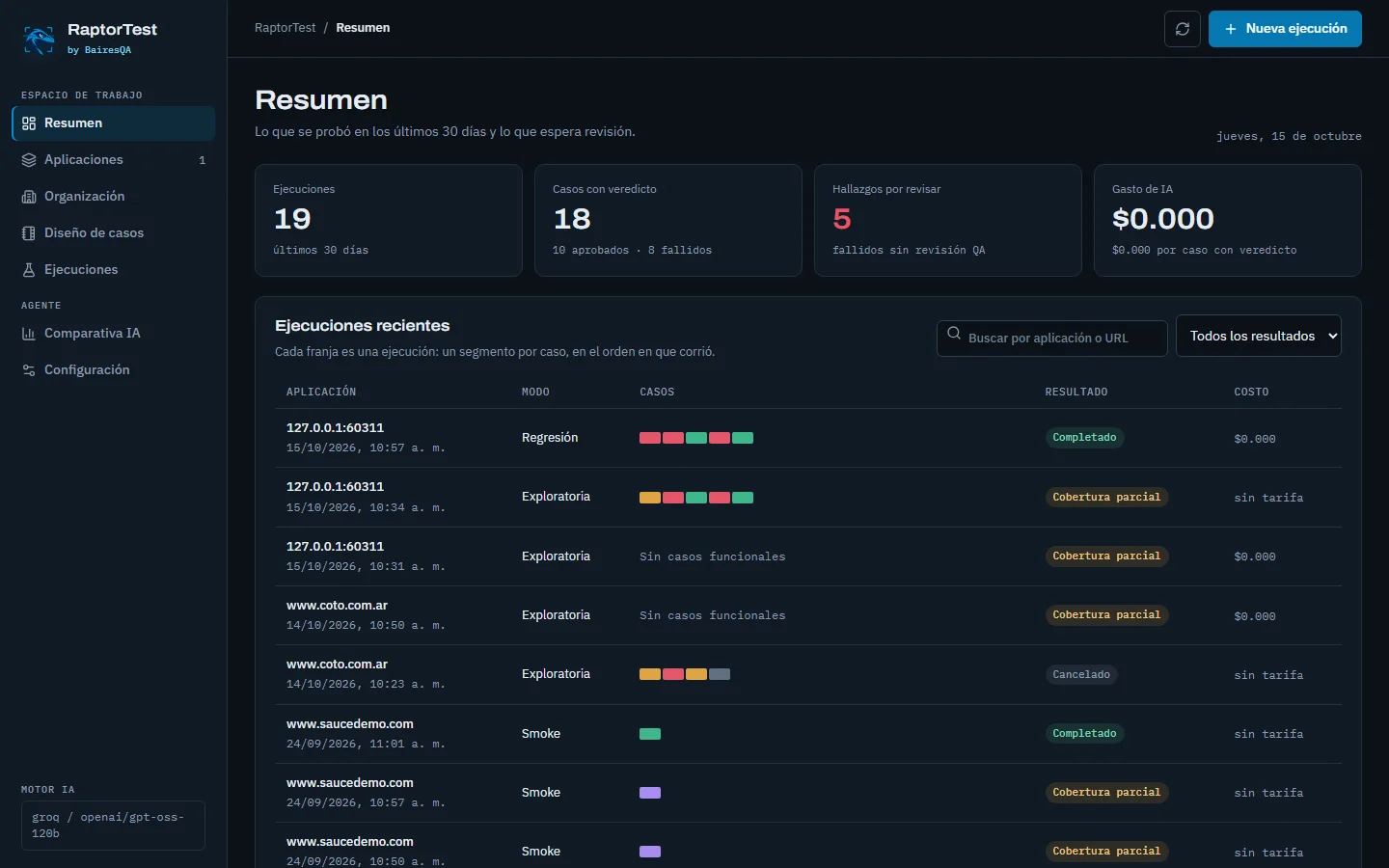Start a Nueva ejecución

tap(1285, 29)
